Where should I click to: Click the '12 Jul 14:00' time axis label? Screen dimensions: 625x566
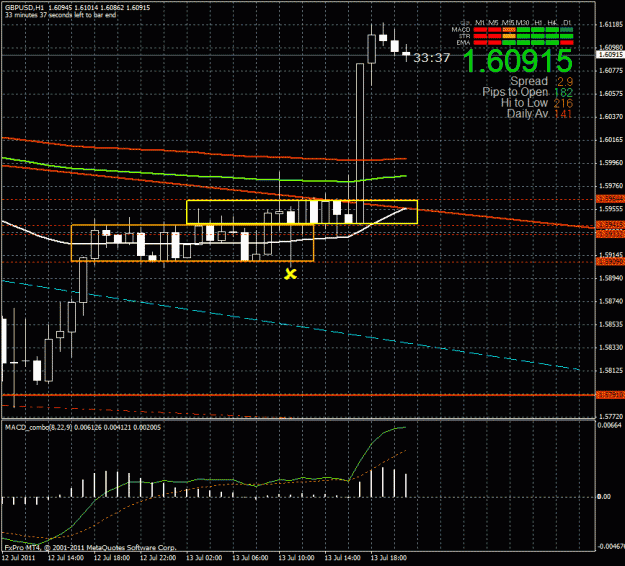(x=66, y=558)
